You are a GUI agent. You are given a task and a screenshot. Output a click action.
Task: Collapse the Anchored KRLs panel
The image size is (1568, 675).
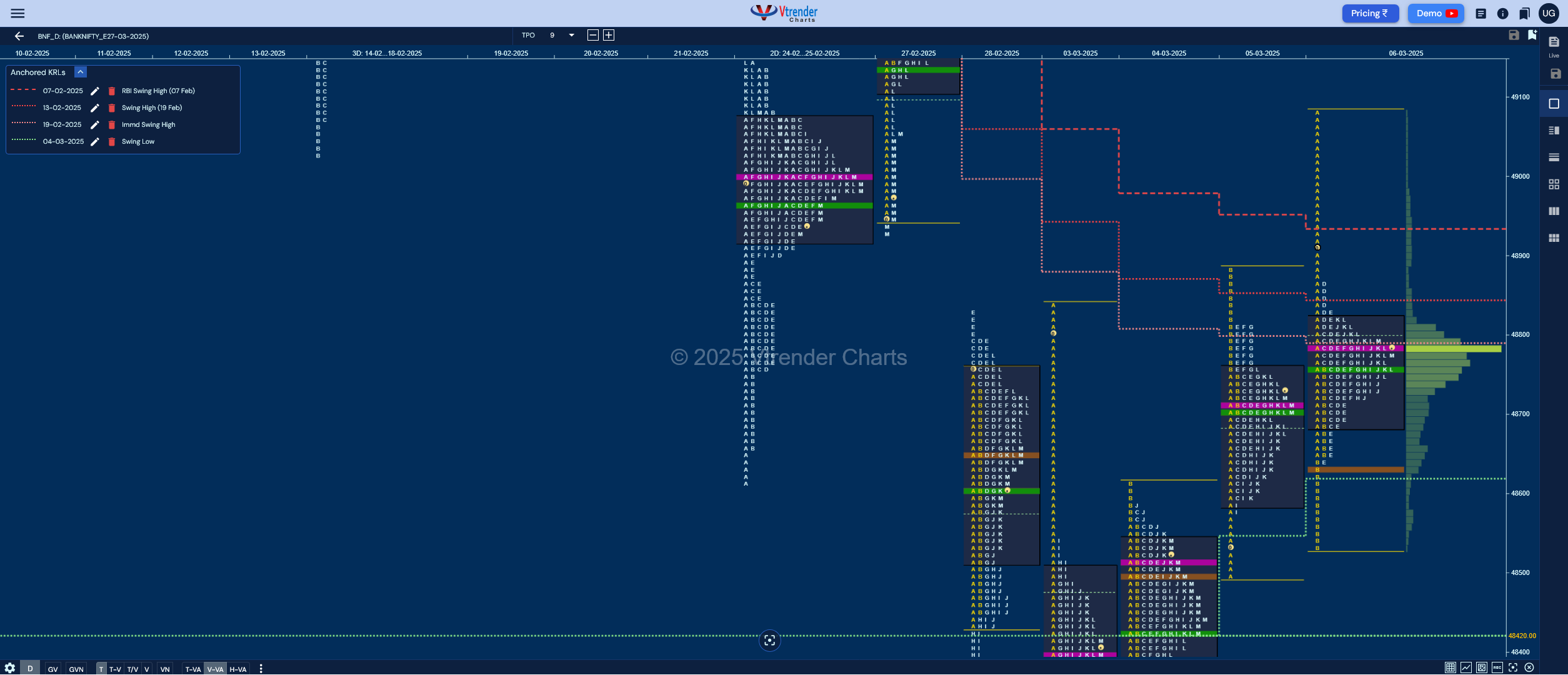[x=81, y=72]
